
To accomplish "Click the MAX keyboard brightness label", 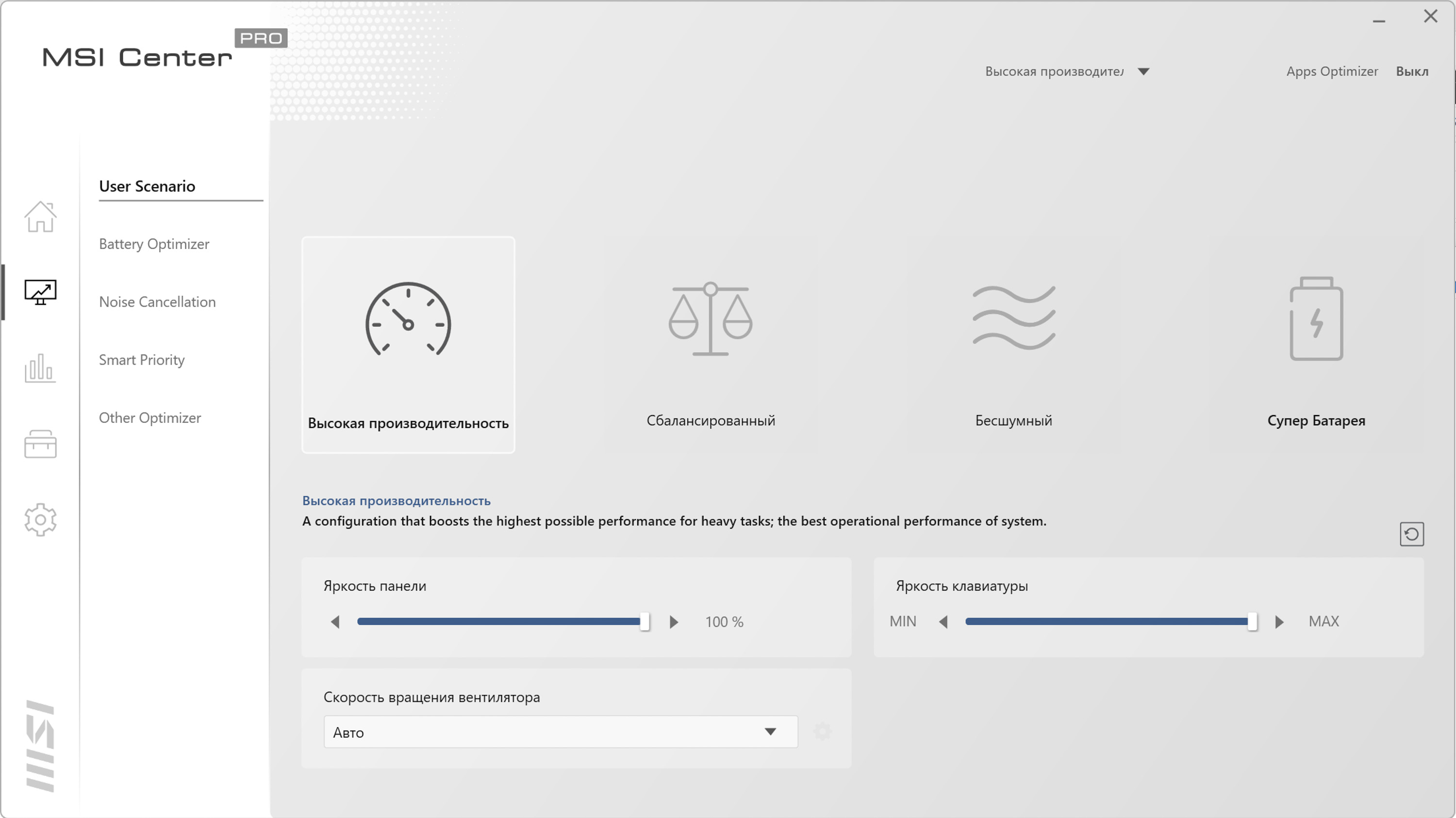I will [1324, 621].
